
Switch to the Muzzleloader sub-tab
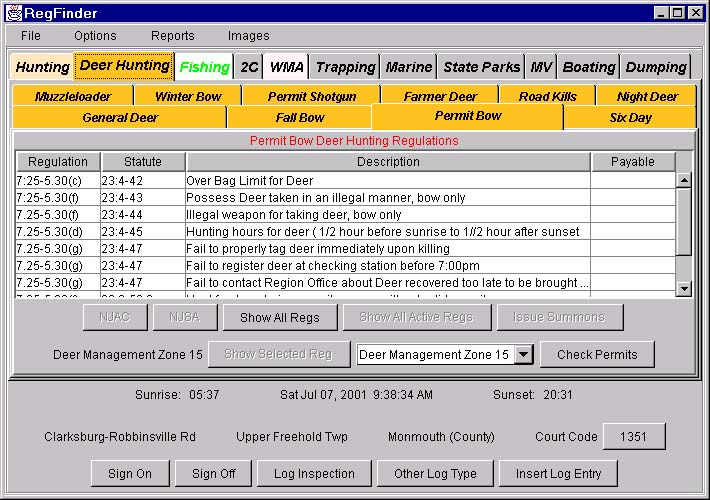click(72, 96)
